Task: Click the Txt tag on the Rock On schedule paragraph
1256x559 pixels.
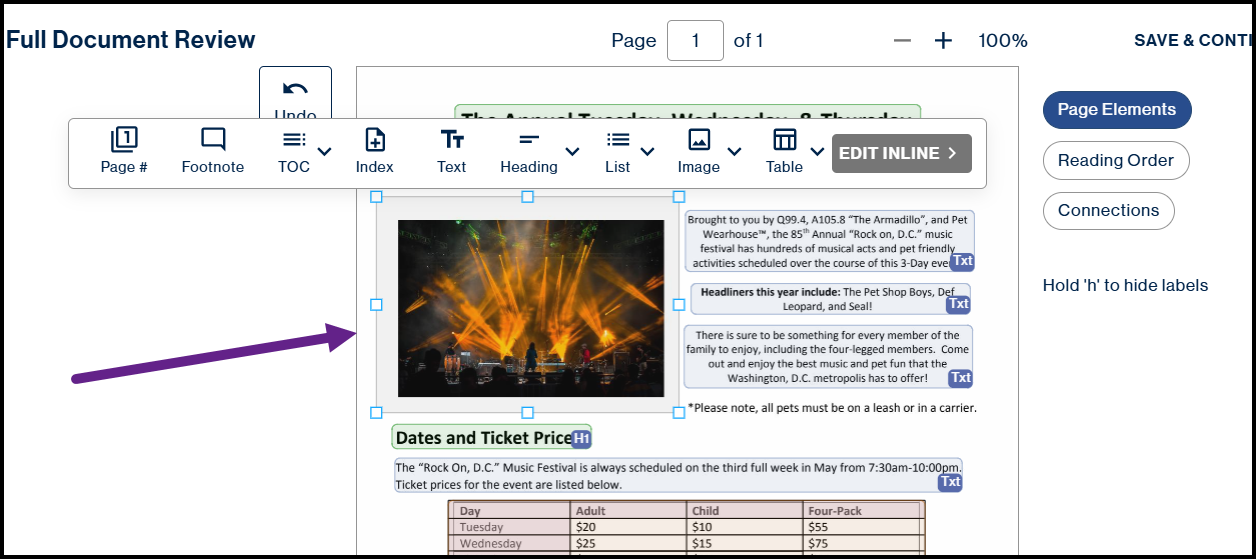Action: [950, 482]
